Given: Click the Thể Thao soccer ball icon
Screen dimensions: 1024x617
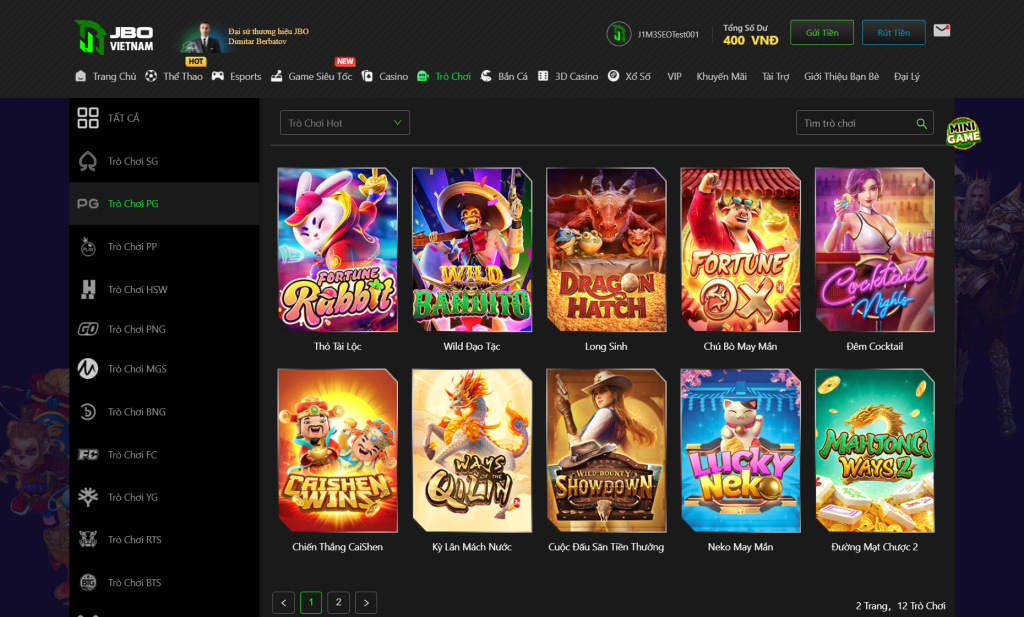Looking at the screenshot, I should click(x=151, y=76).
